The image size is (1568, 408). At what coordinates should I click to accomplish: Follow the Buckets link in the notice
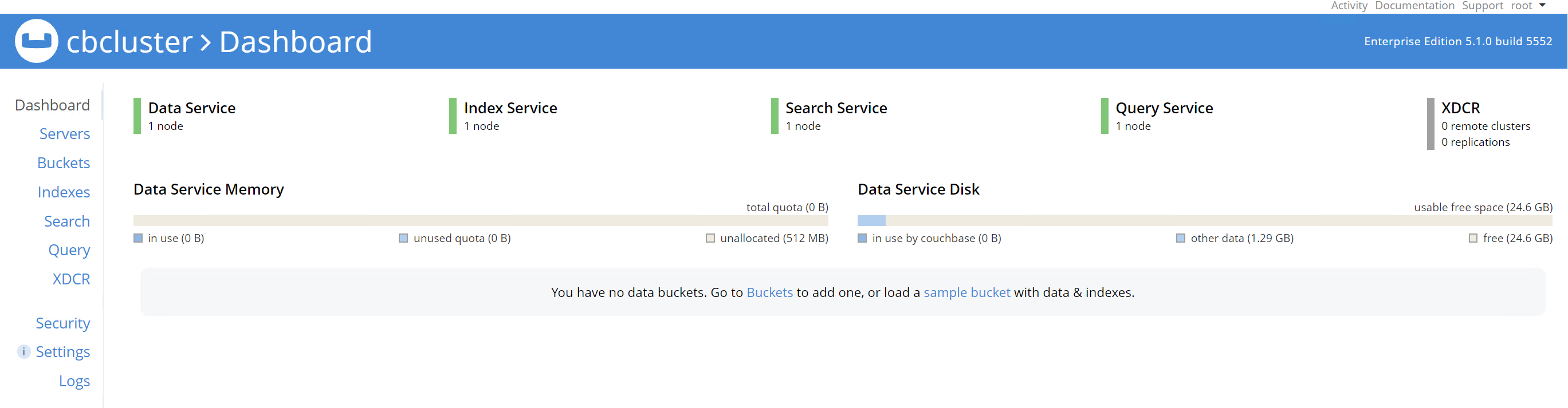769,292
